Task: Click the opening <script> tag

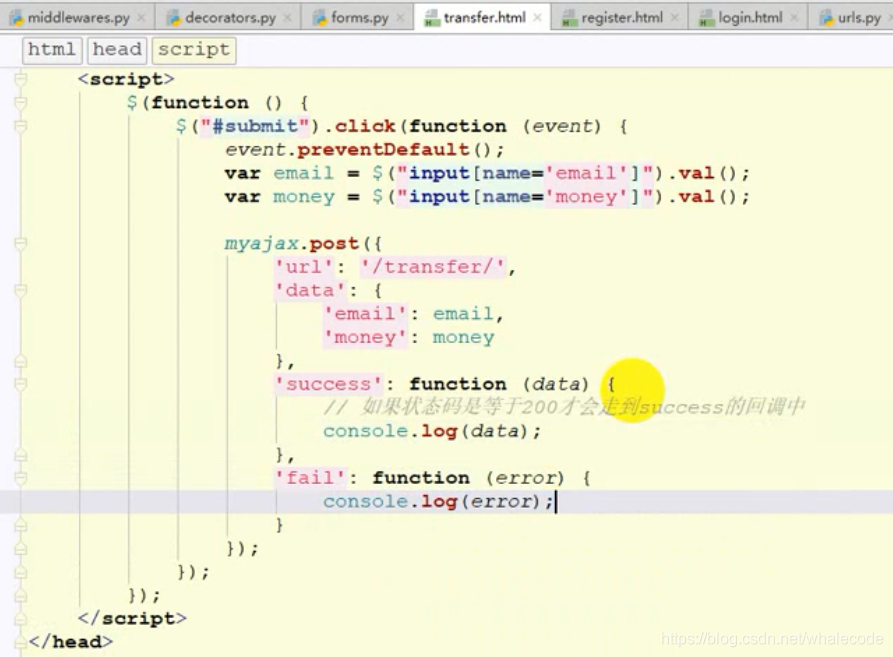Action: coord(126,79)
